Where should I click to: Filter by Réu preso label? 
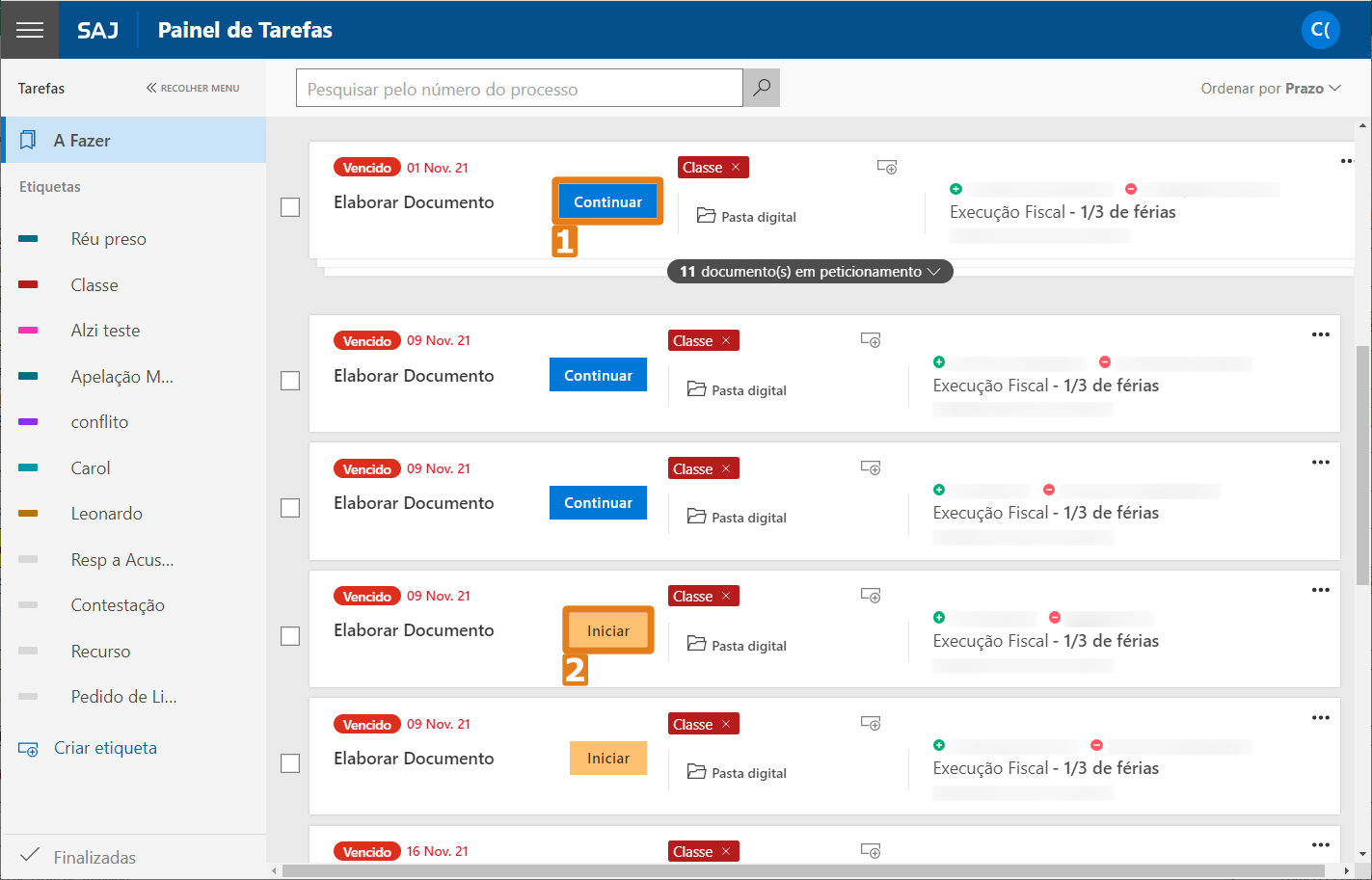[x=108, y=239]
